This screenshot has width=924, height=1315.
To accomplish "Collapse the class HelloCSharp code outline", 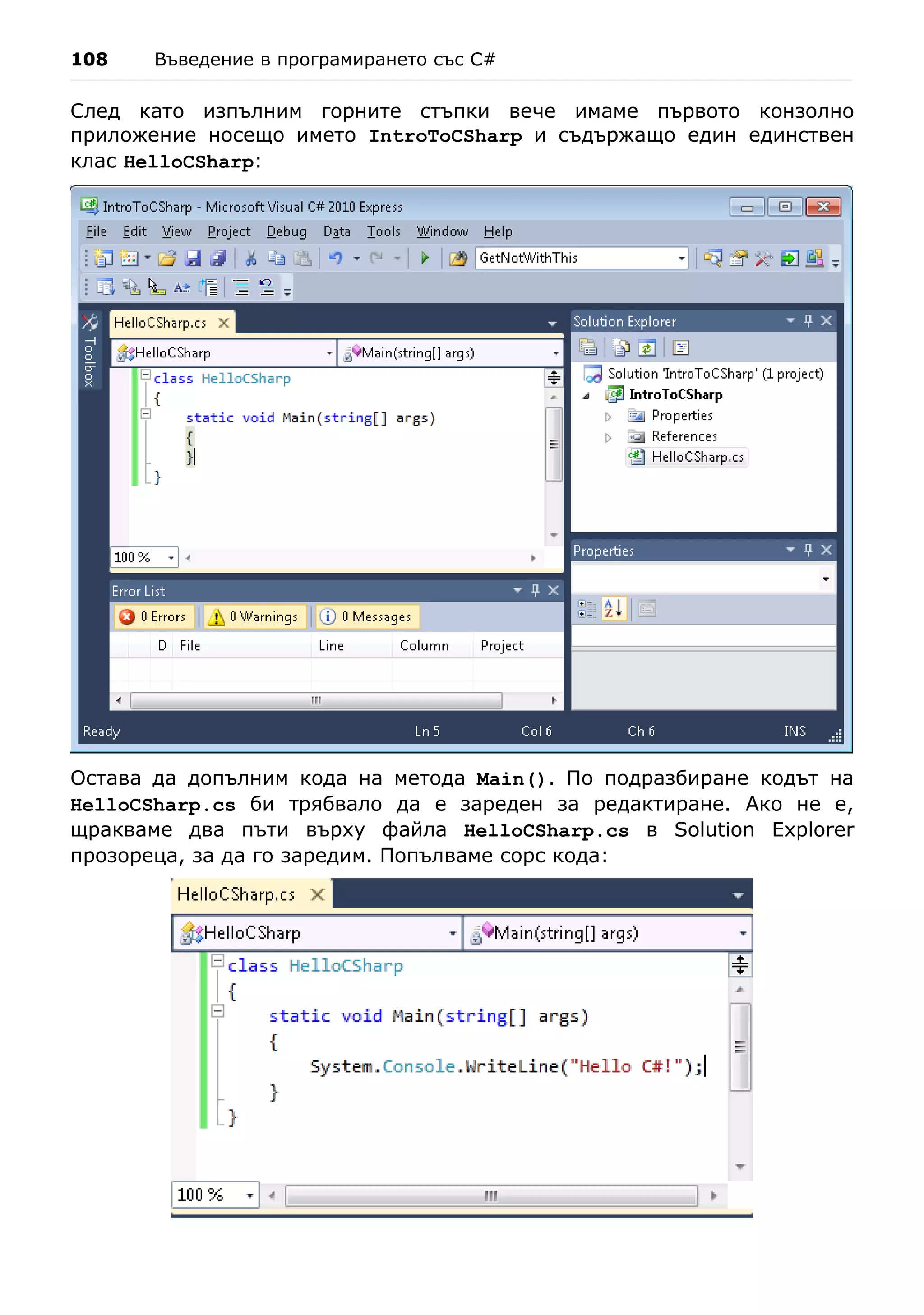I will pyautogui.click(x=145, y=375).
